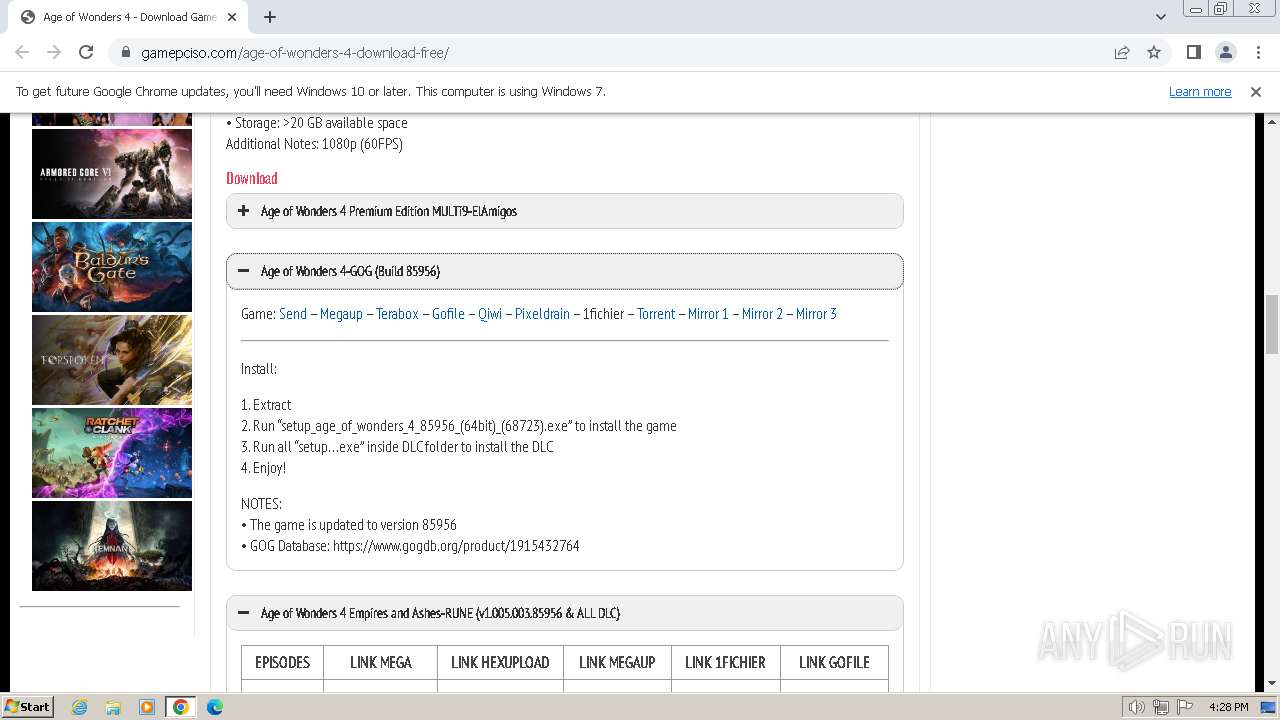Image resolution: width=1280 pixels, height=720 pixels.
Task: Open Baldur's Gate game thumbnail
Action: coord(112,267)
